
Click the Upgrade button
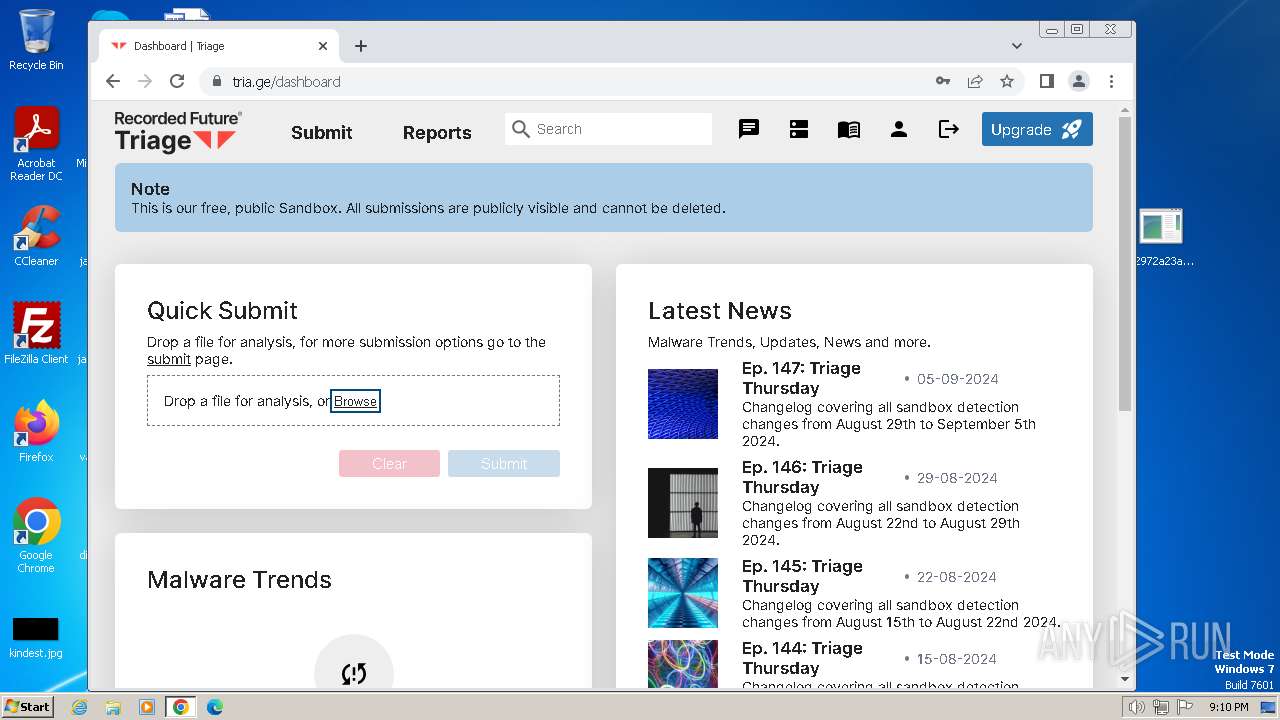[1037, 129]
